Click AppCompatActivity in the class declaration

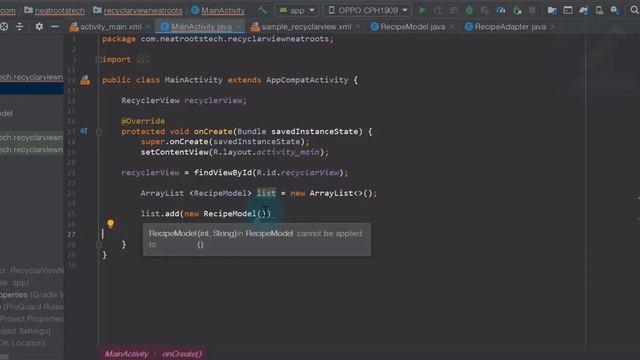307,80
